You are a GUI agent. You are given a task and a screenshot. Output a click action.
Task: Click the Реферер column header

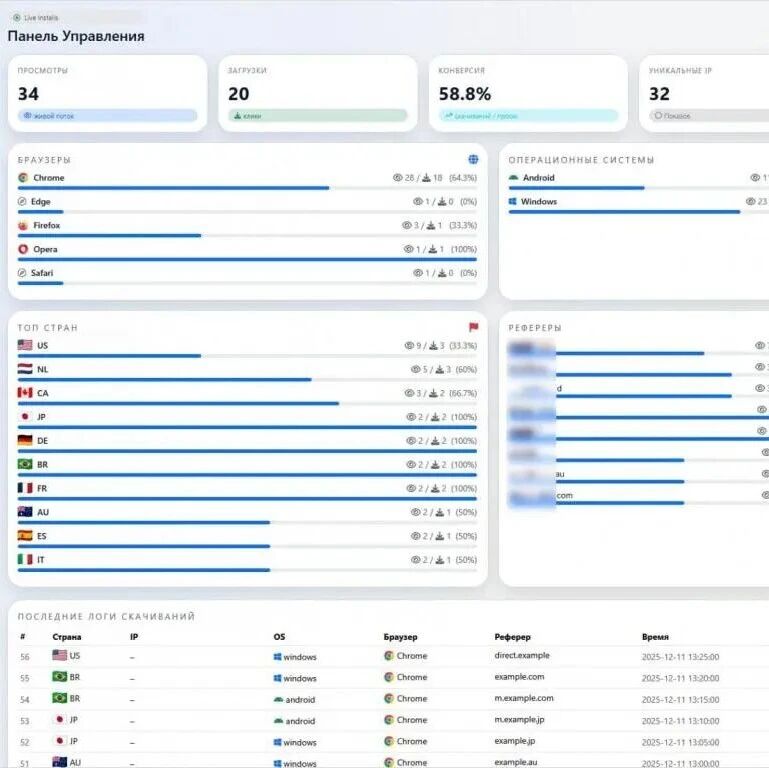513,637
